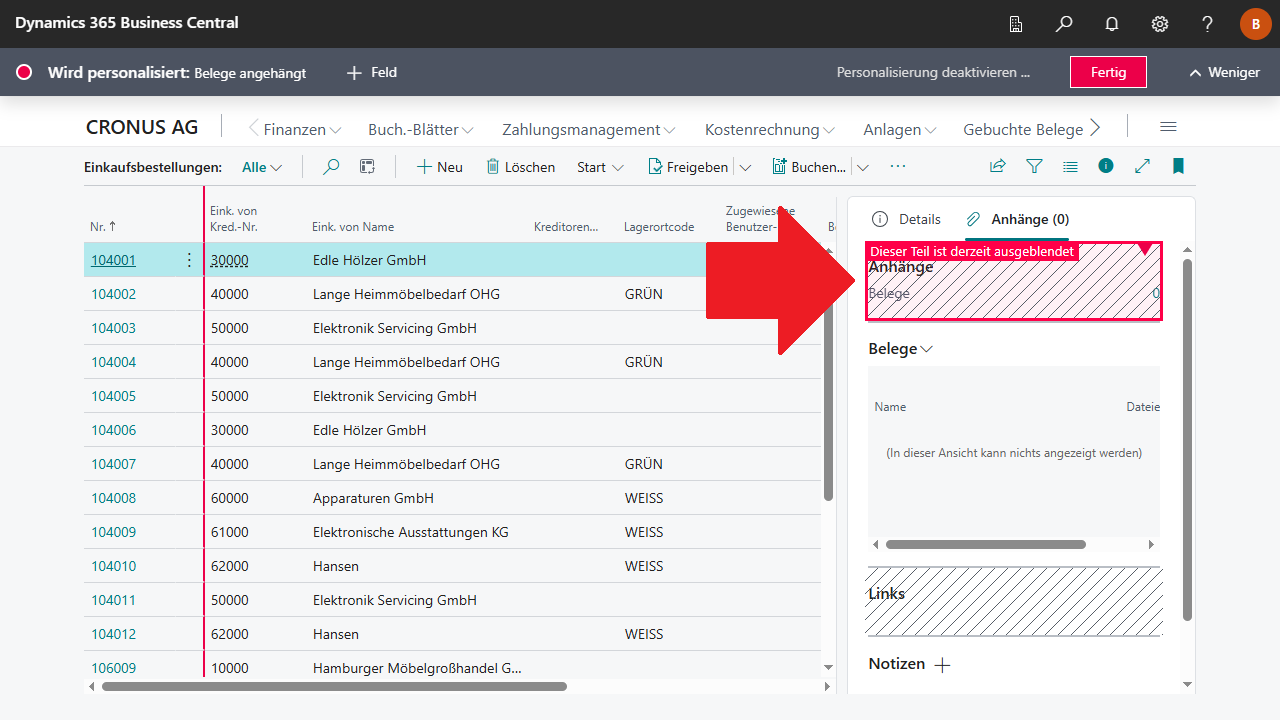Open order number 104002
The image size is (1280, 720).
click(x=113, y=294)
